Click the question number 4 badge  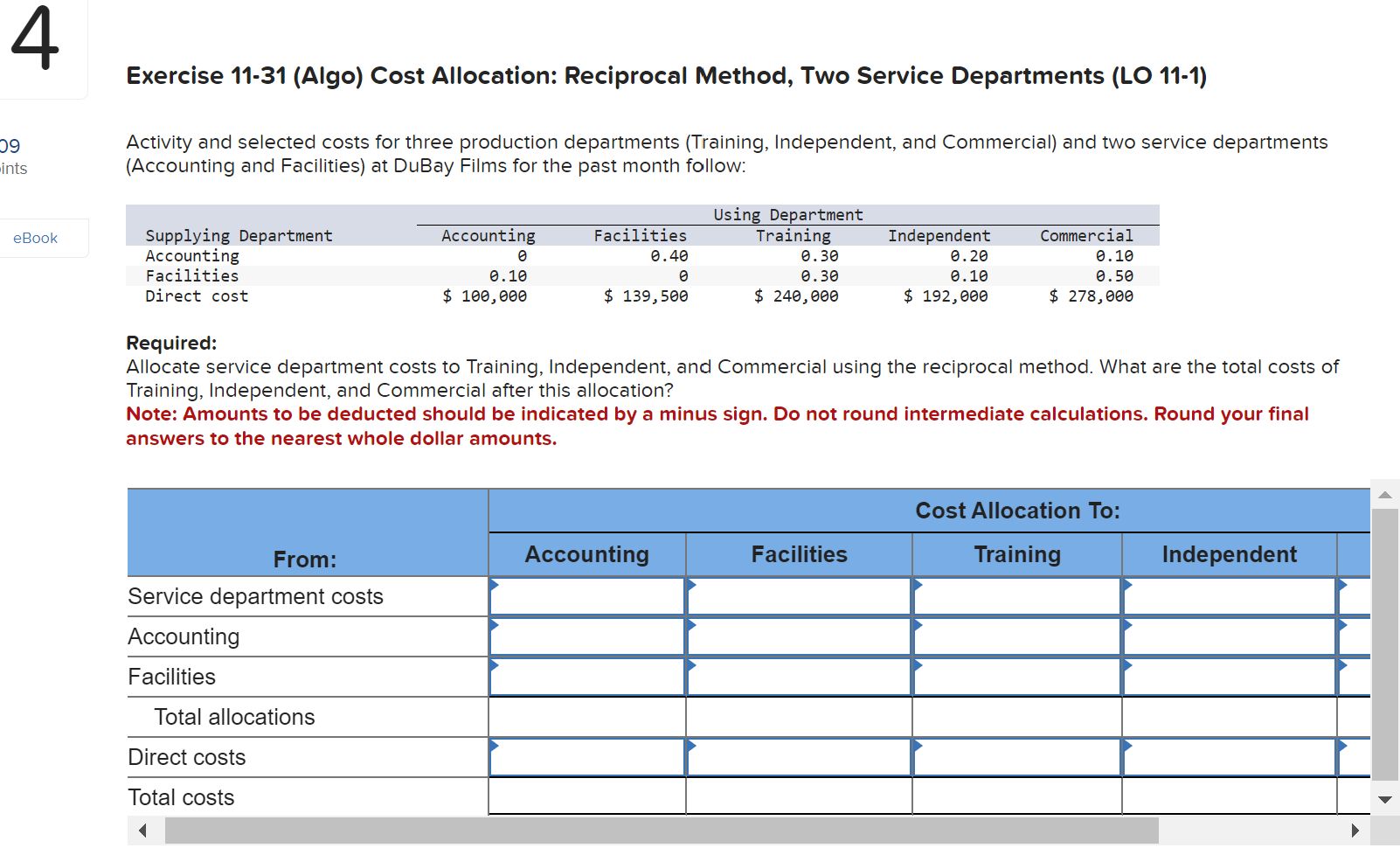click(35, 38)
